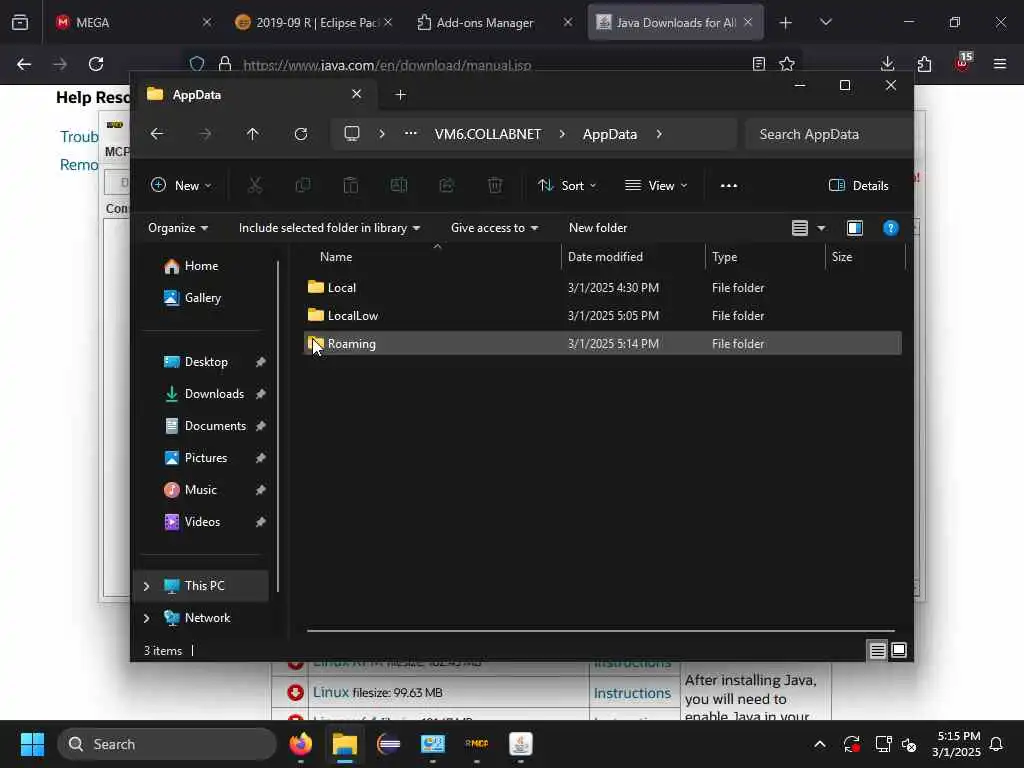Toggle the preview pane icon

point(855,228)
